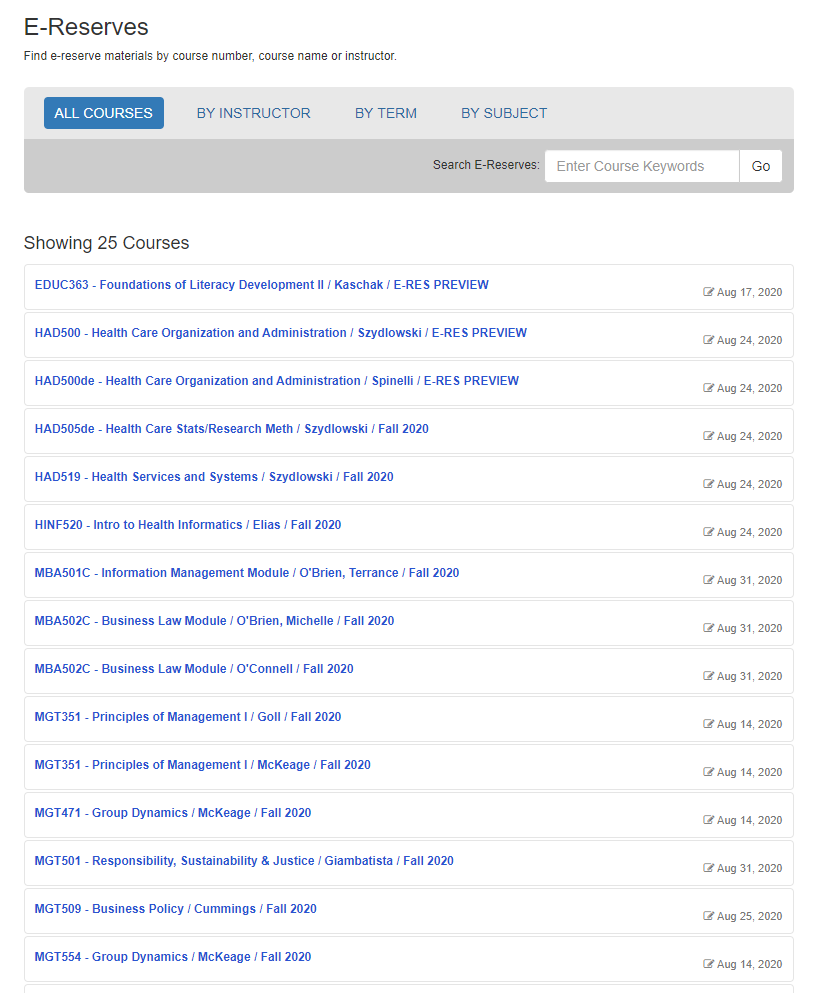The width and height of the screenshot is (815, 993).
Task: Open MGT351 Principles of Management I by Goll
Action: coord(185,716)
